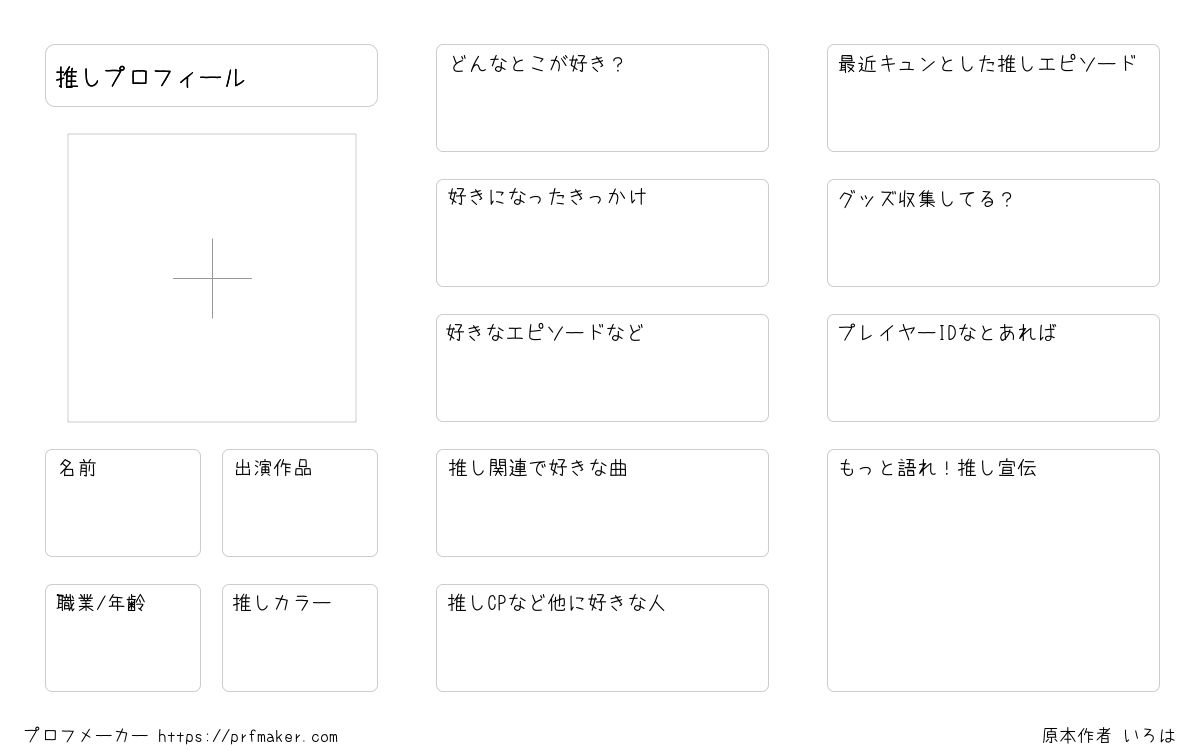Click the プロフメーカー footer text
Image resolution: width=1200 pixels, height=750 pixels.
pos(86,736)
